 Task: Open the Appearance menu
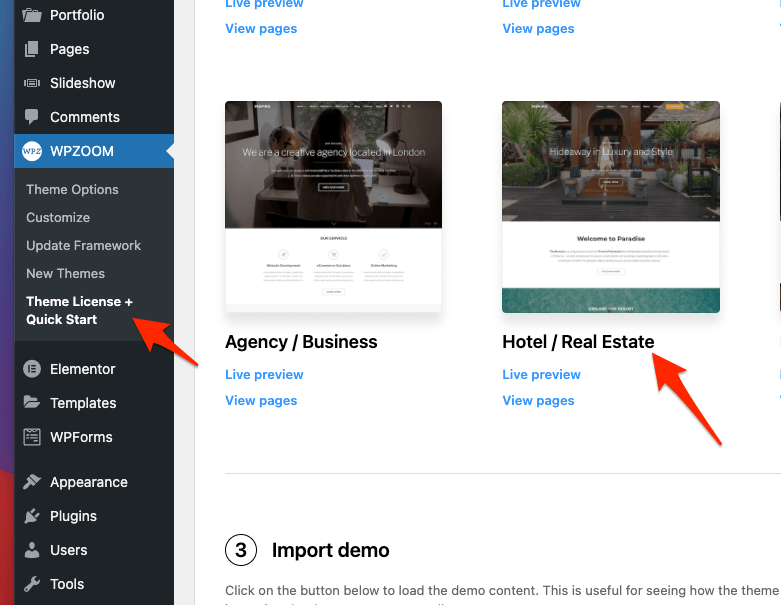pos(94,482)
